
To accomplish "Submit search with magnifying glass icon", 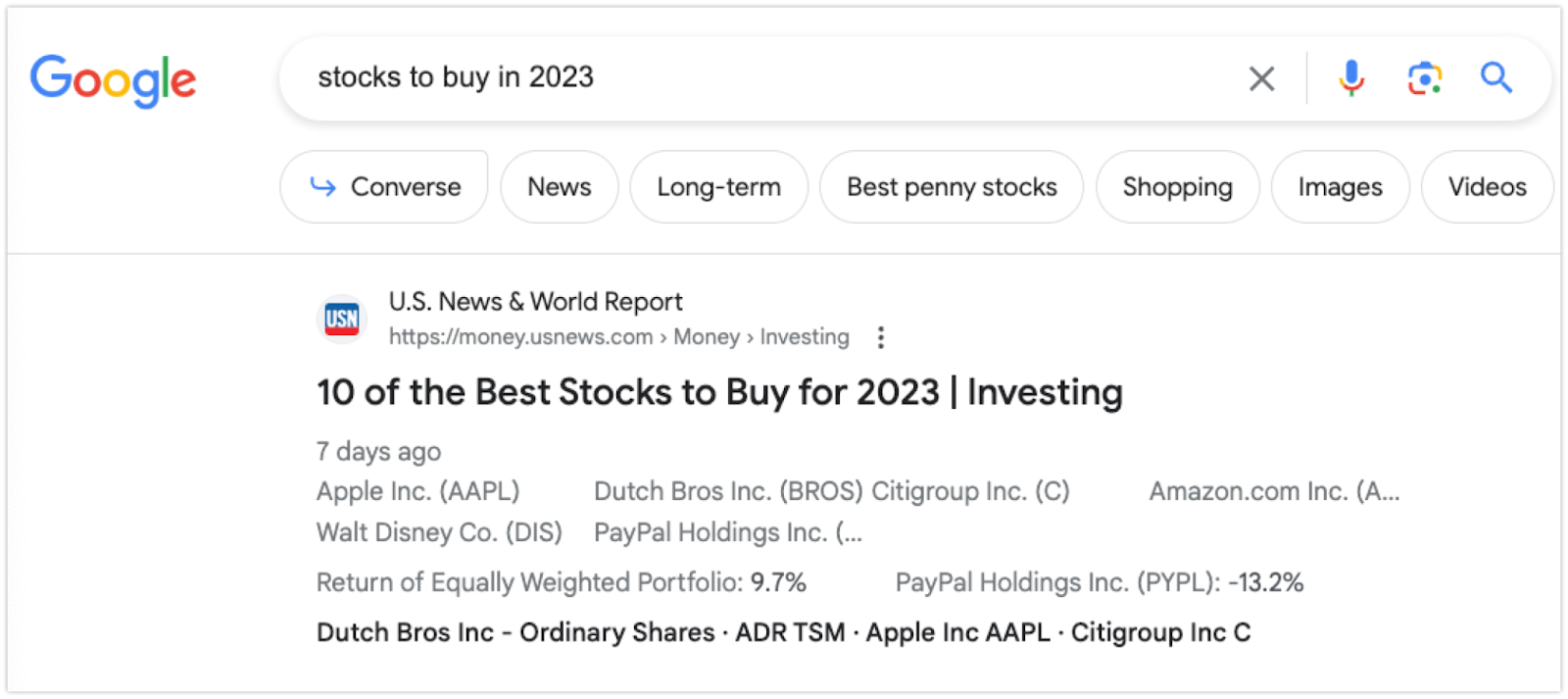I will coord(1495,77).
